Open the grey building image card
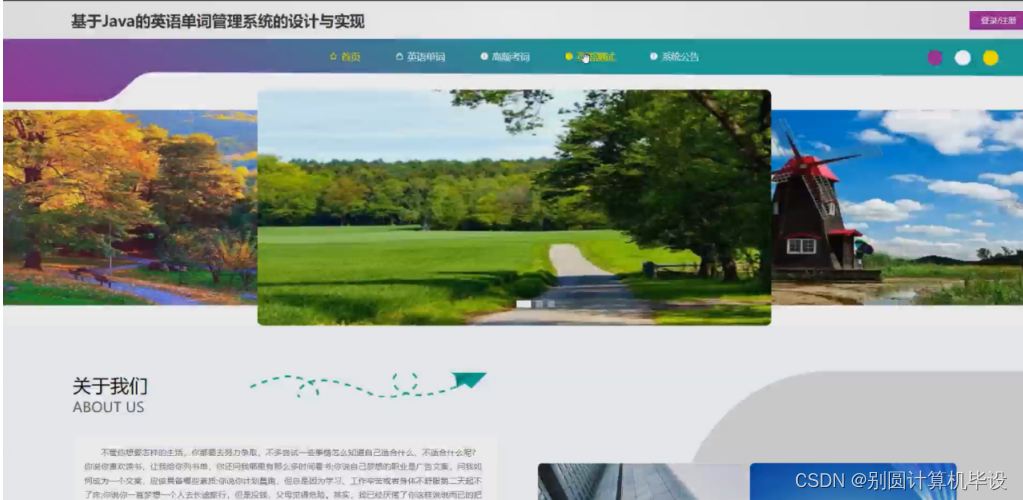 644,482
